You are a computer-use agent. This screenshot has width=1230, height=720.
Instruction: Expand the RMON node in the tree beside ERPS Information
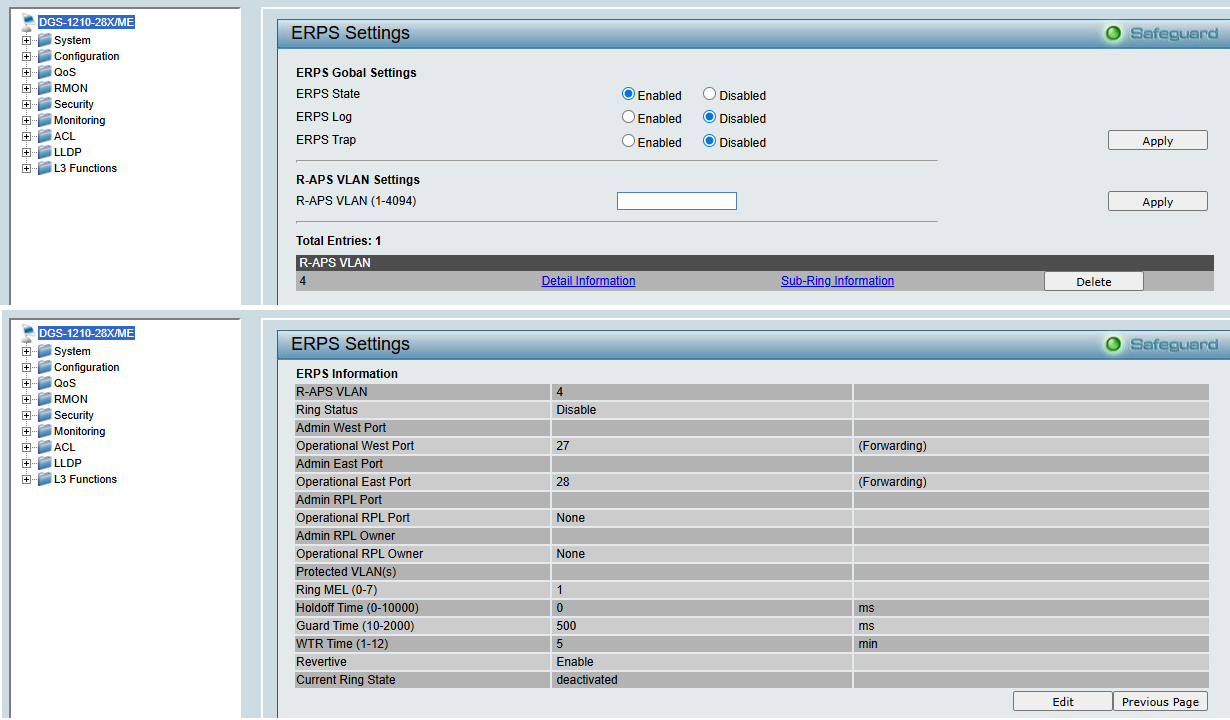[26, 400]
